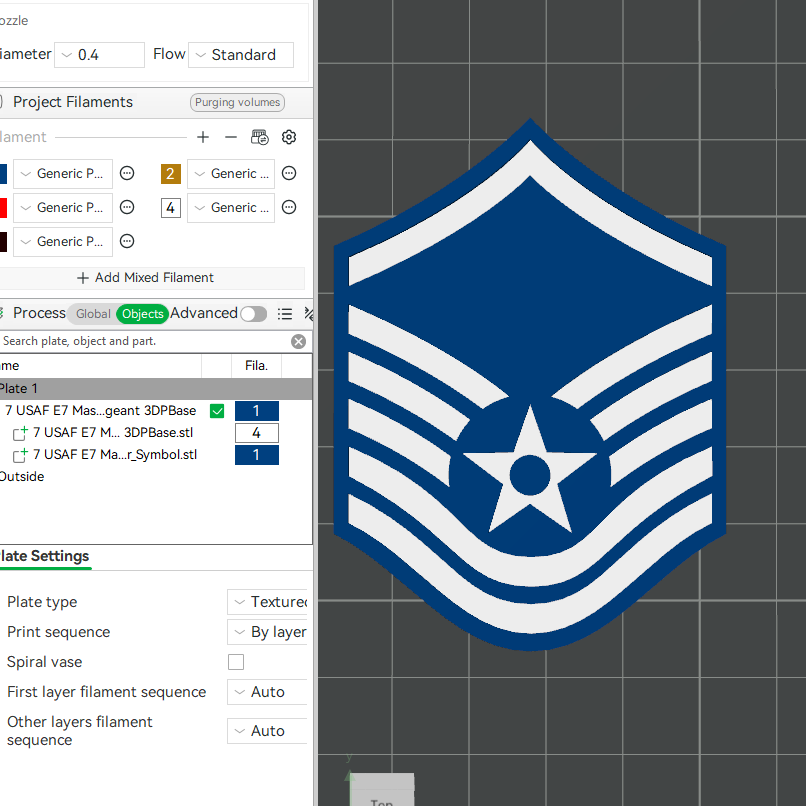Viewport: 806px width, 806px height.
Task: Open options for first Generic P... filament
Action: pyautogui.click(x=127, y=173)
